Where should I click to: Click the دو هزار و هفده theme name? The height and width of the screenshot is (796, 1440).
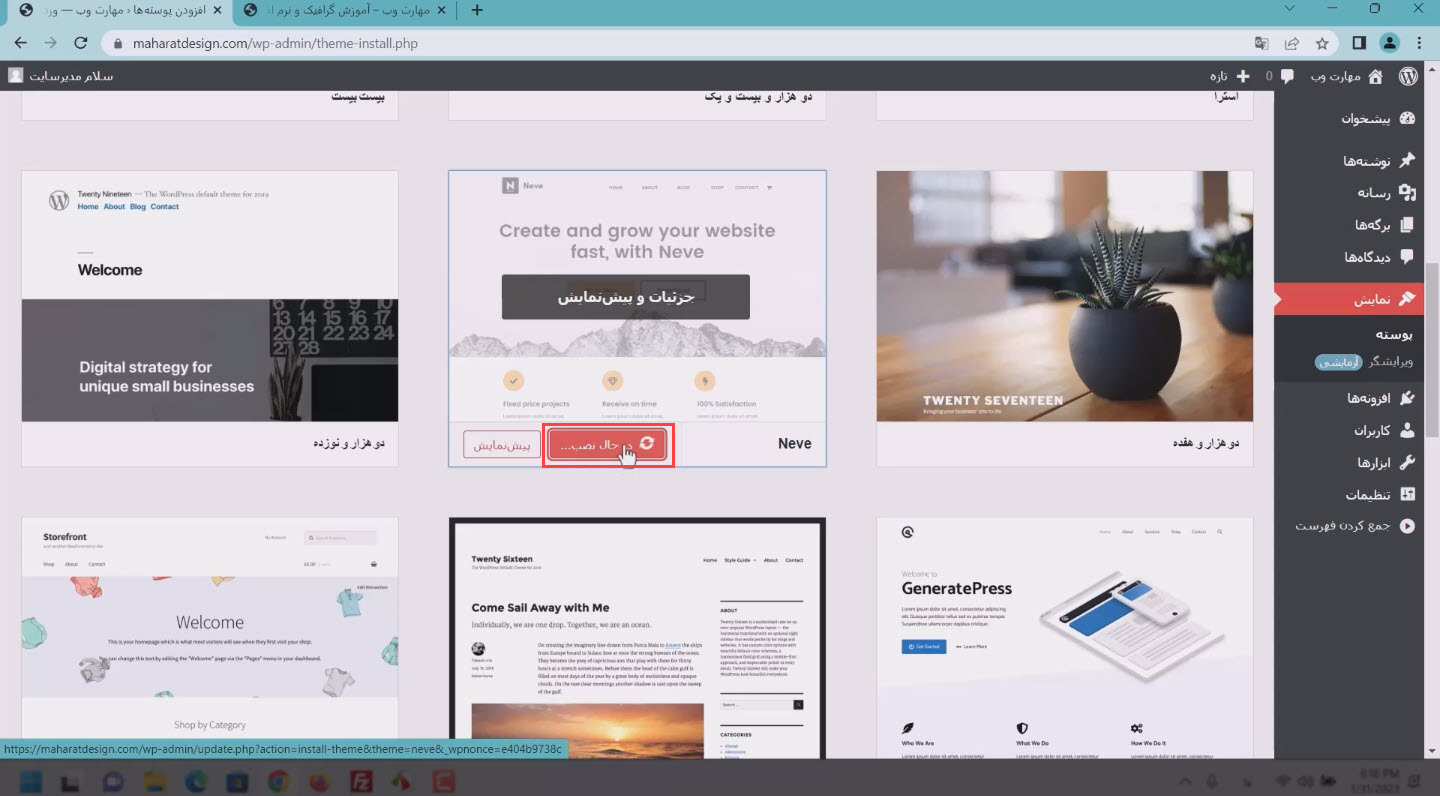(1205, 443)
